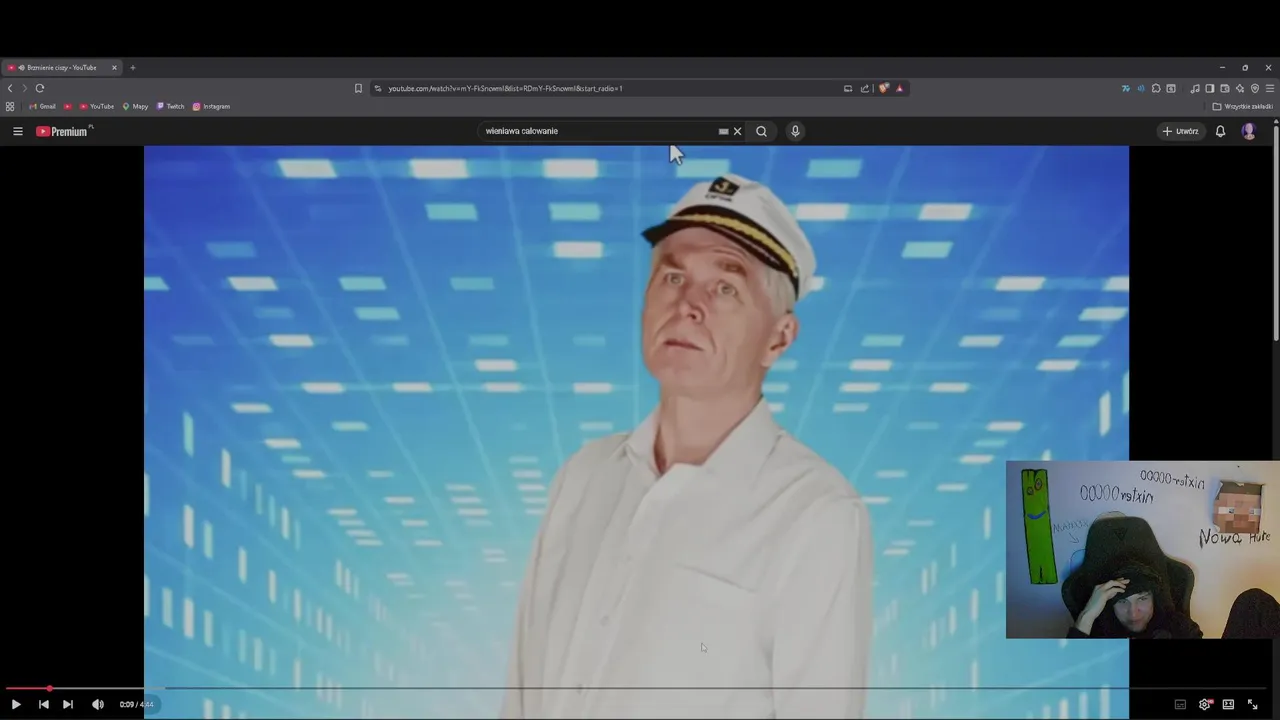Run search with magnifier button

(x=761, y=131)
